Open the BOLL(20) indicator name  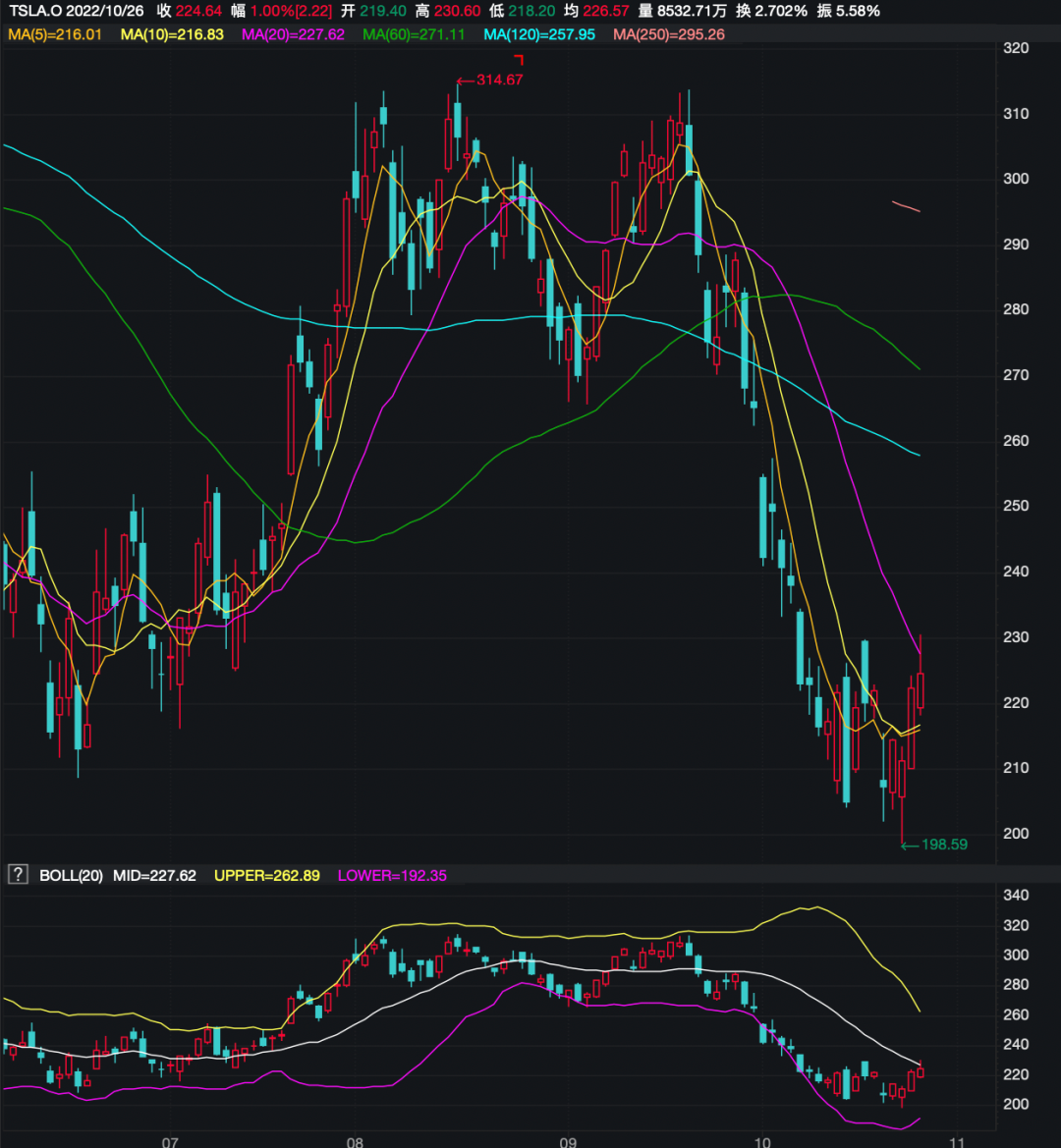(x=72, y=875)
